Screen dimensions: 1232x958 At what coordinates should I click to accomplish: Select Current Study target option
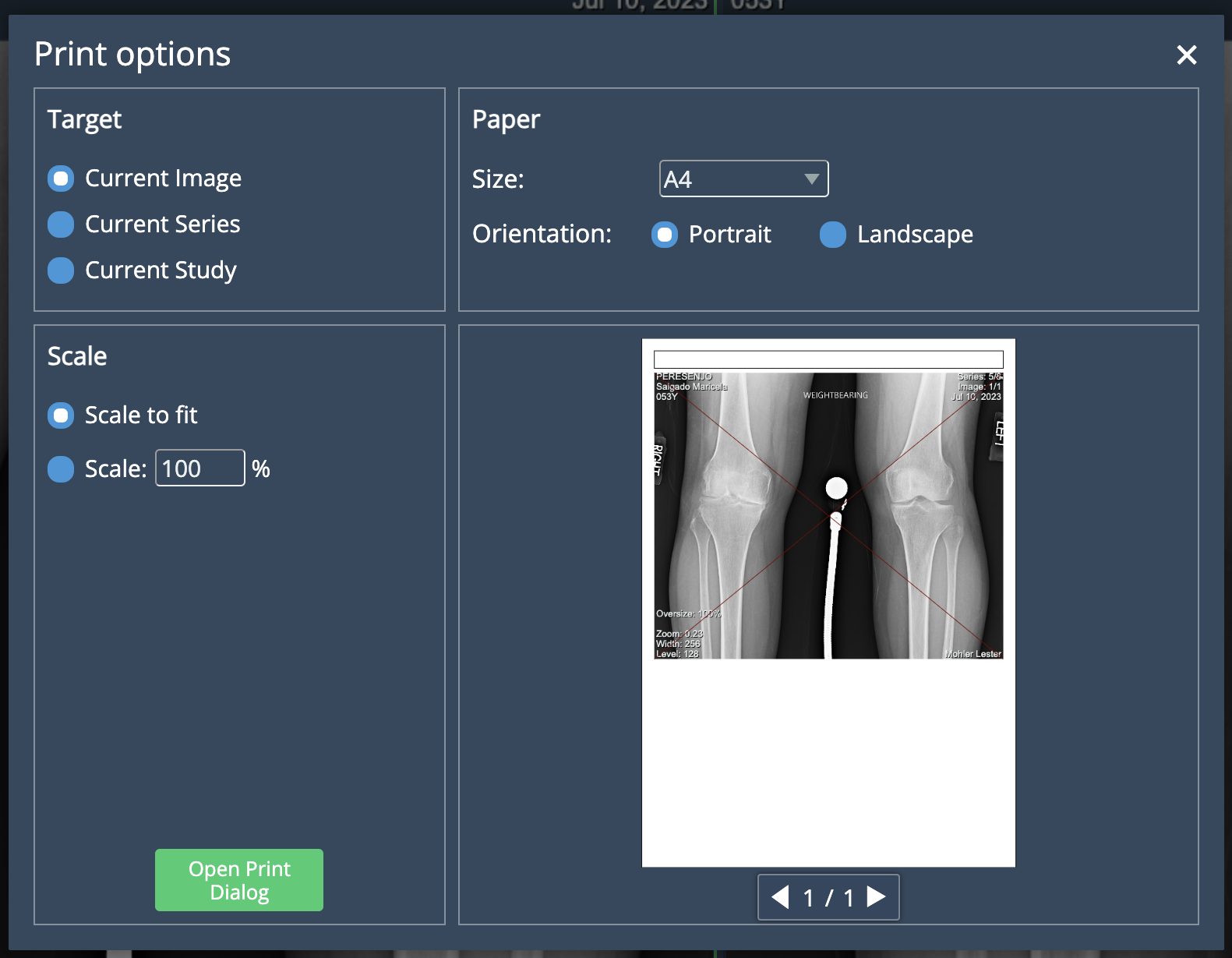[61, 270]
